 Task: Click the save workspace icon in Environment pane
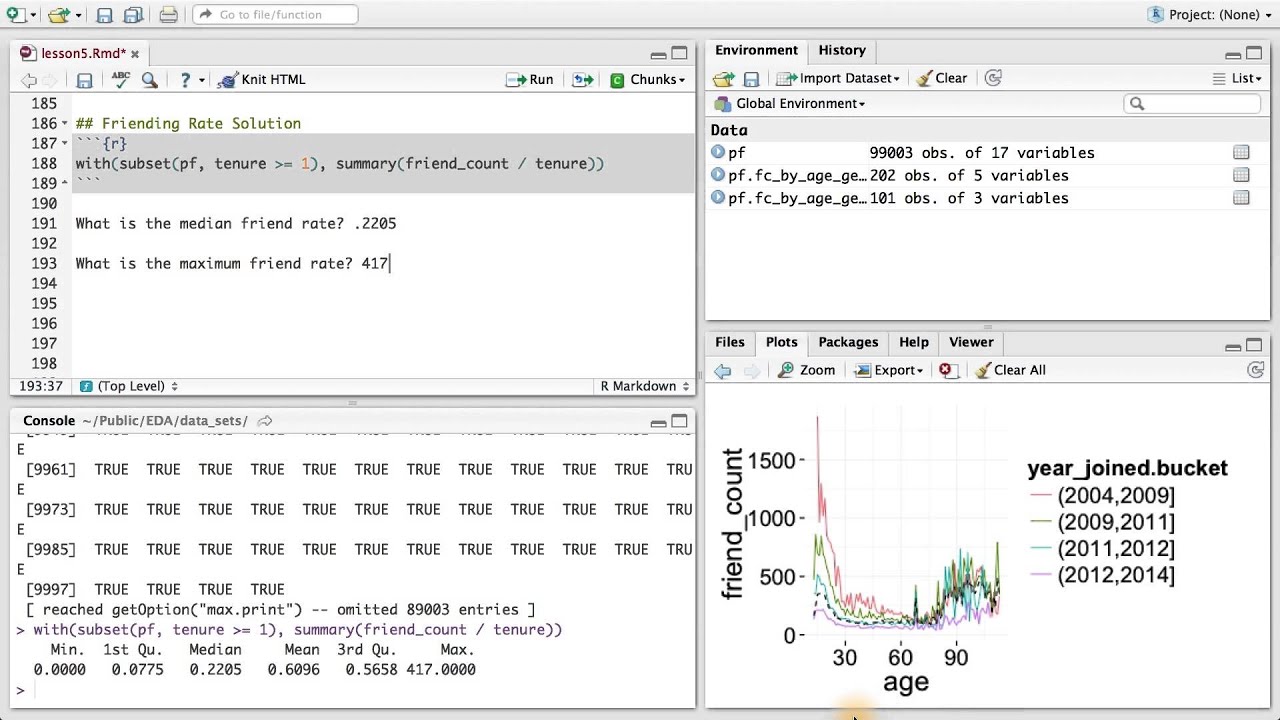[x=751, y=78]
